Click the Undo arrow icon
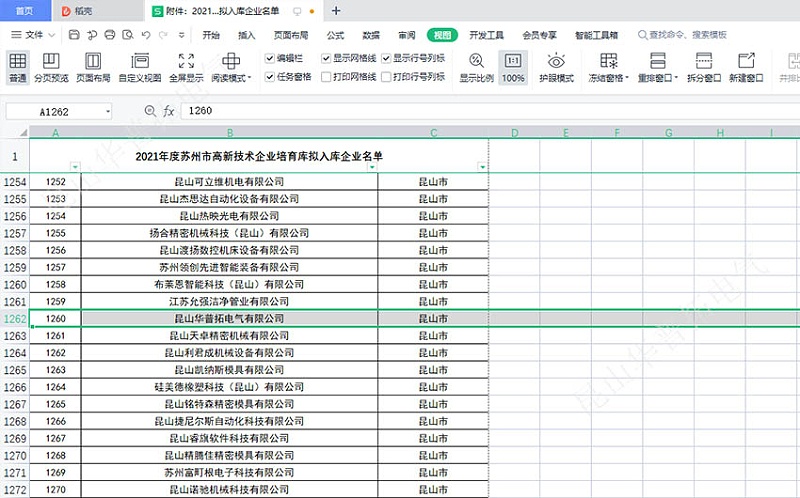 pos(146,35)
